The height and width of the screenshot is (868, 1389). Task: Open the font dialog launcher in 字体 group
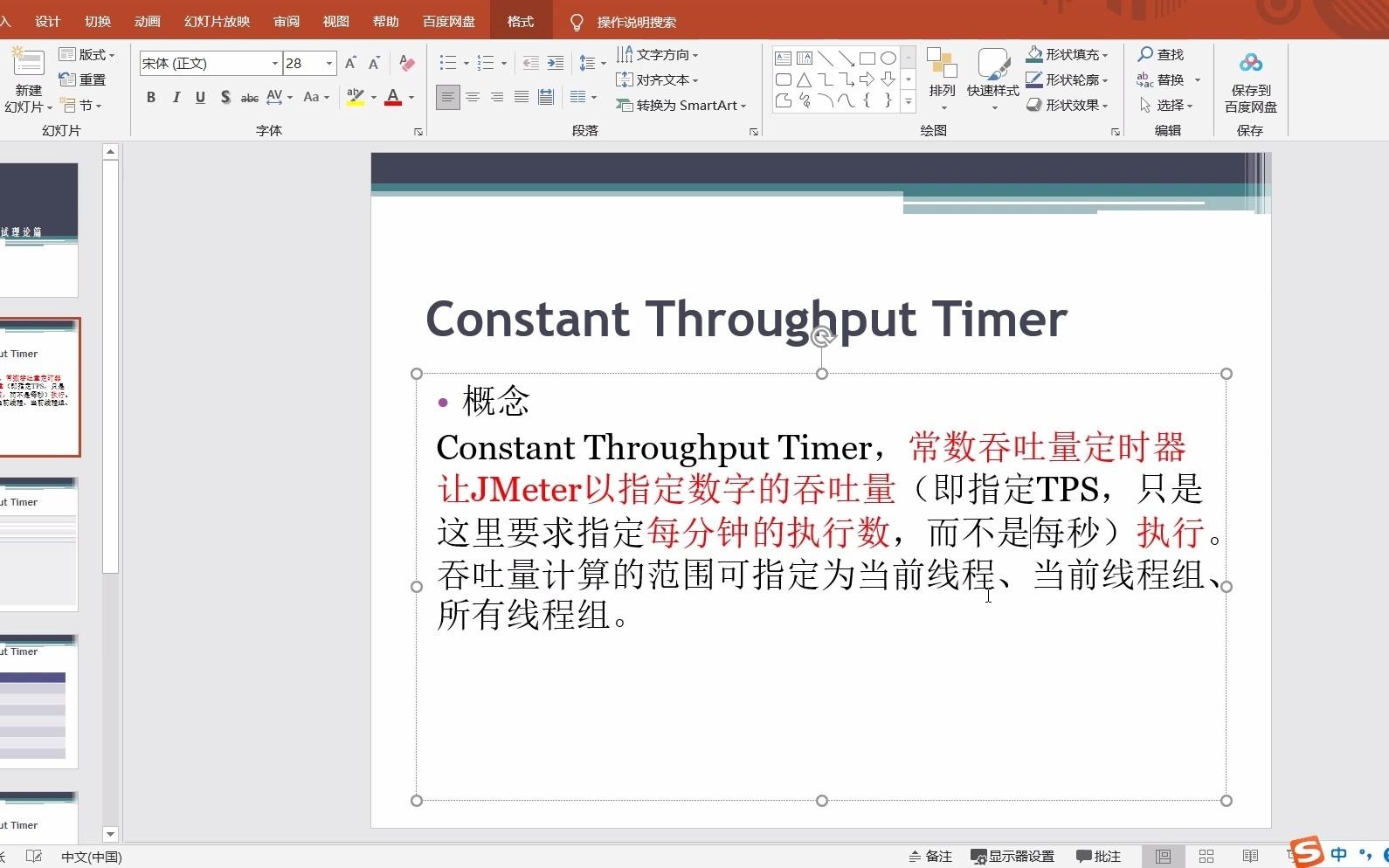click(418, 132)
